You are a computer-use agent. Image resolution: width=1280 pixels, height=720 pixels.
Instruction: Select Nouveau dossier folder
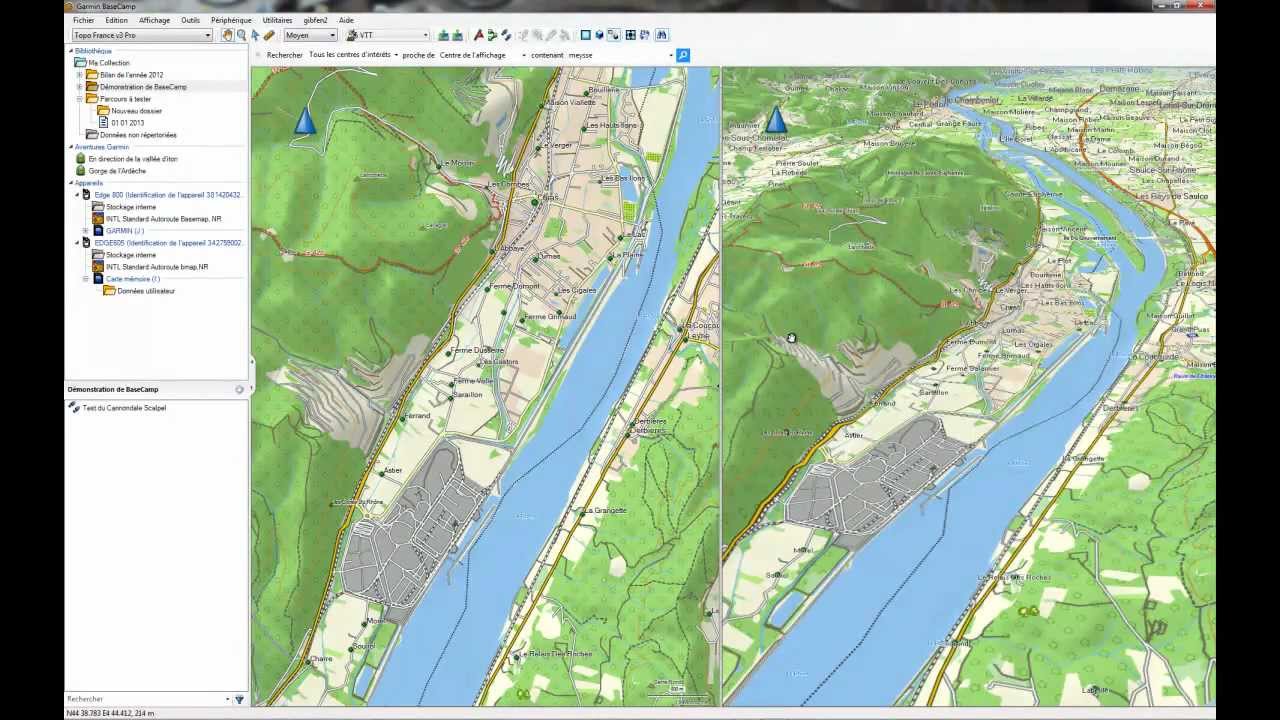point(136,111)
